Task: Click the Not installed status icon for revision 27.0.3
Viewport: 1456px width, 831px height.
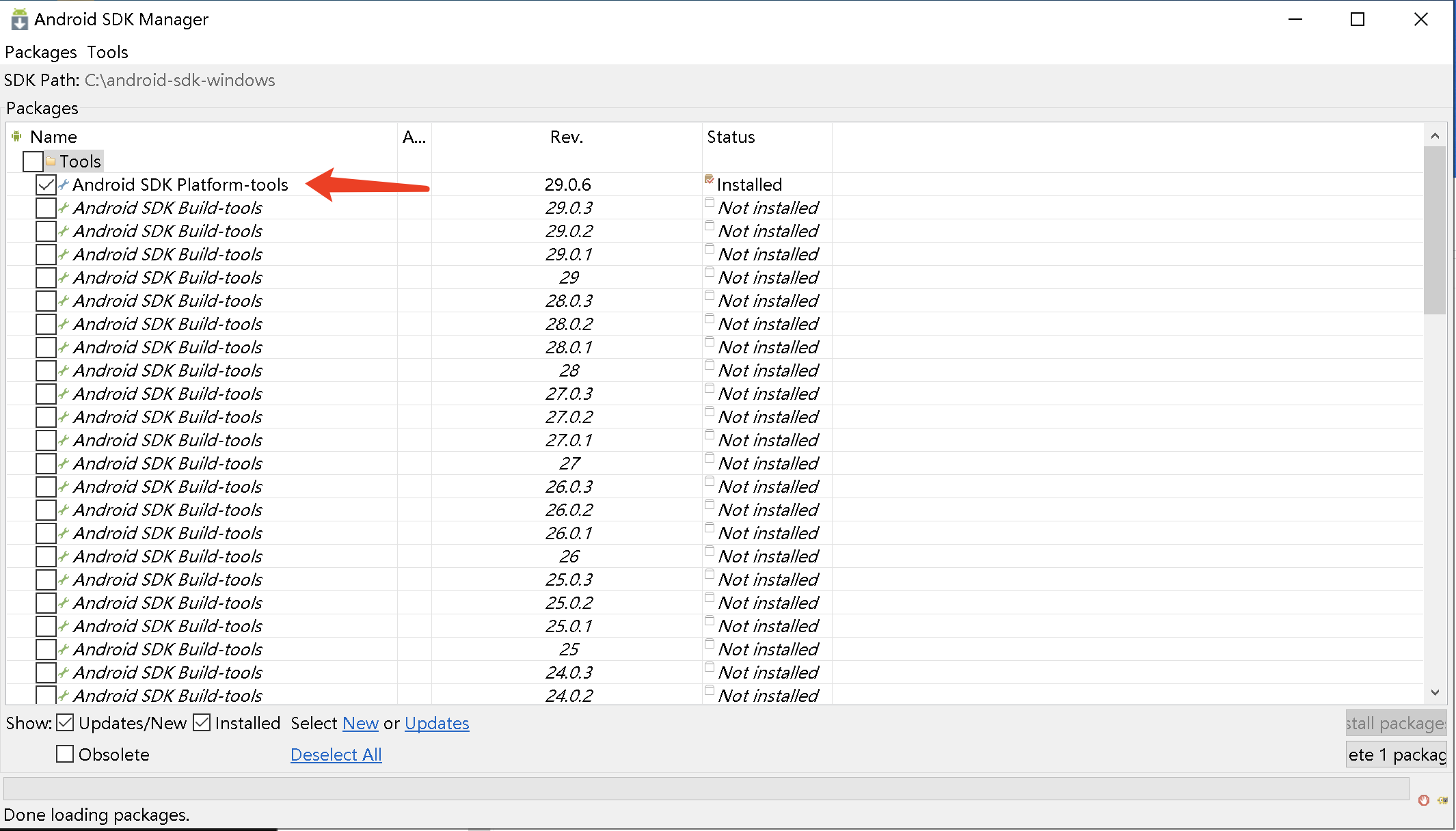Action: [x=710, y=389]
